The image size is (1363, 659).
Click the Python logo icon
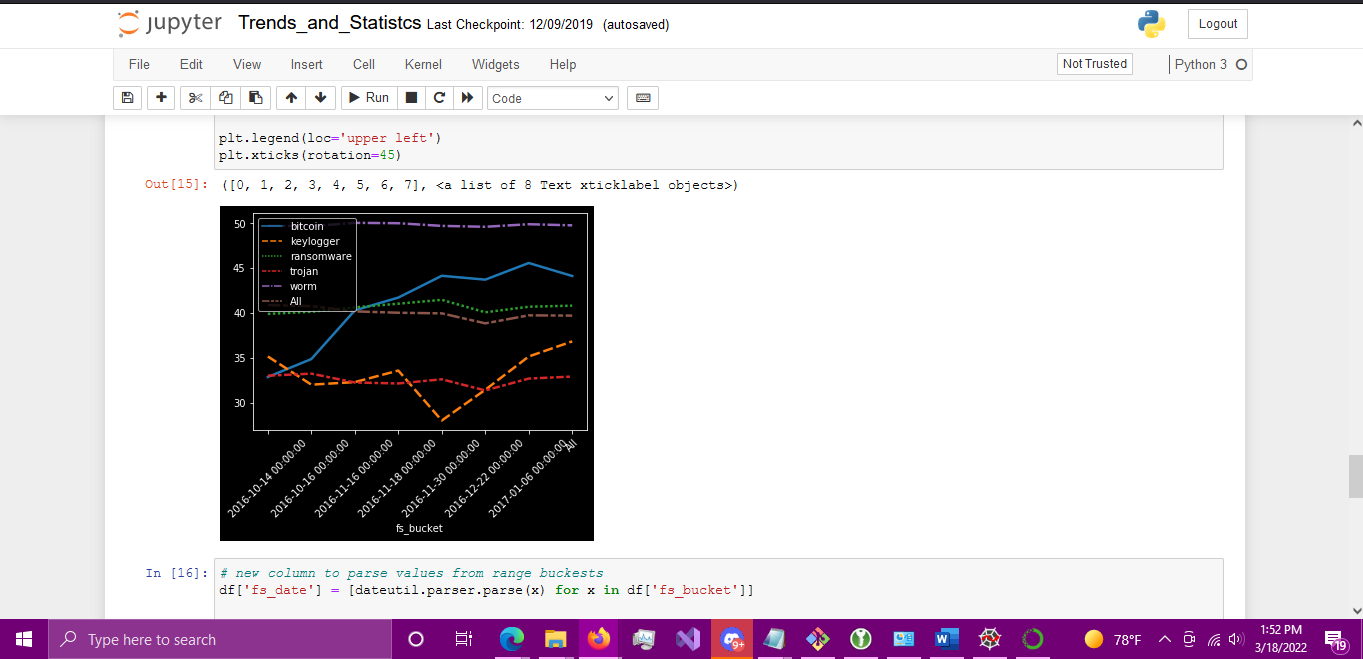(x=1151, y=24)
